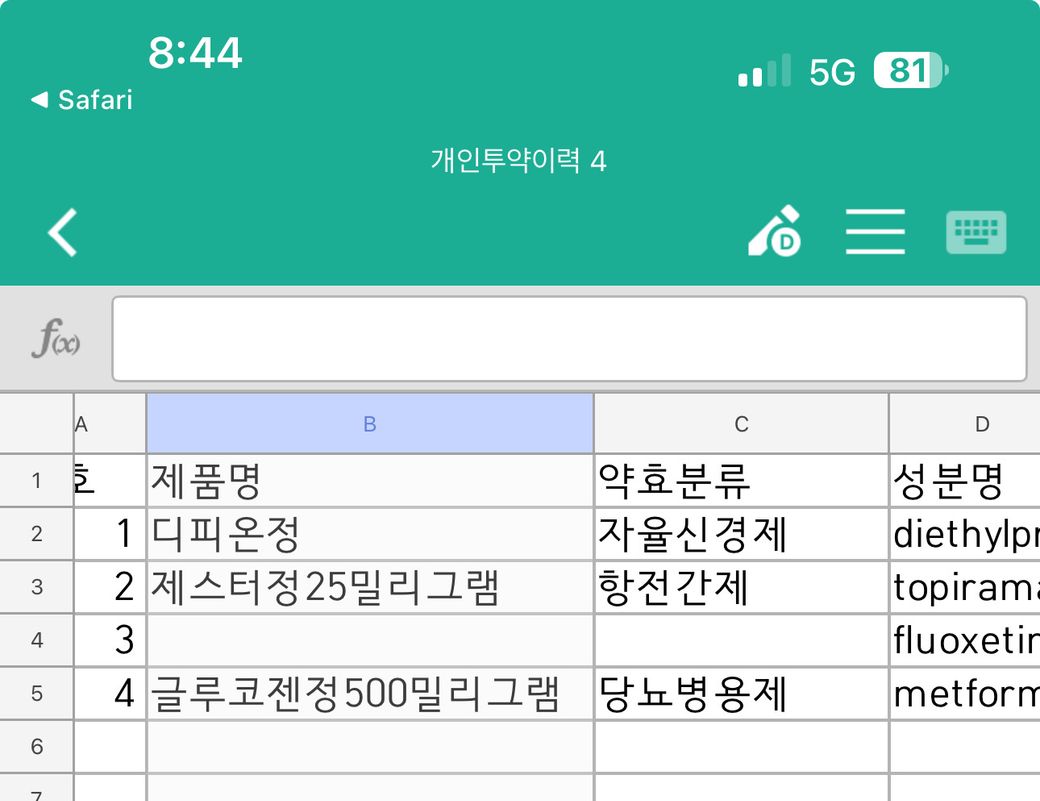The height and width of the screenshot is (801, 1040).
Task: Tap the 제품명 header cell
Action: pyautogui.click(x=369, y=482)
